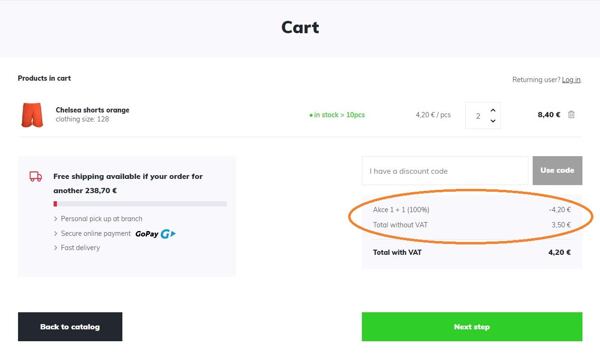Viewport: 600px width, 364px height.
Task: Click Secure online payment item
Action: [x=92, y=233]
